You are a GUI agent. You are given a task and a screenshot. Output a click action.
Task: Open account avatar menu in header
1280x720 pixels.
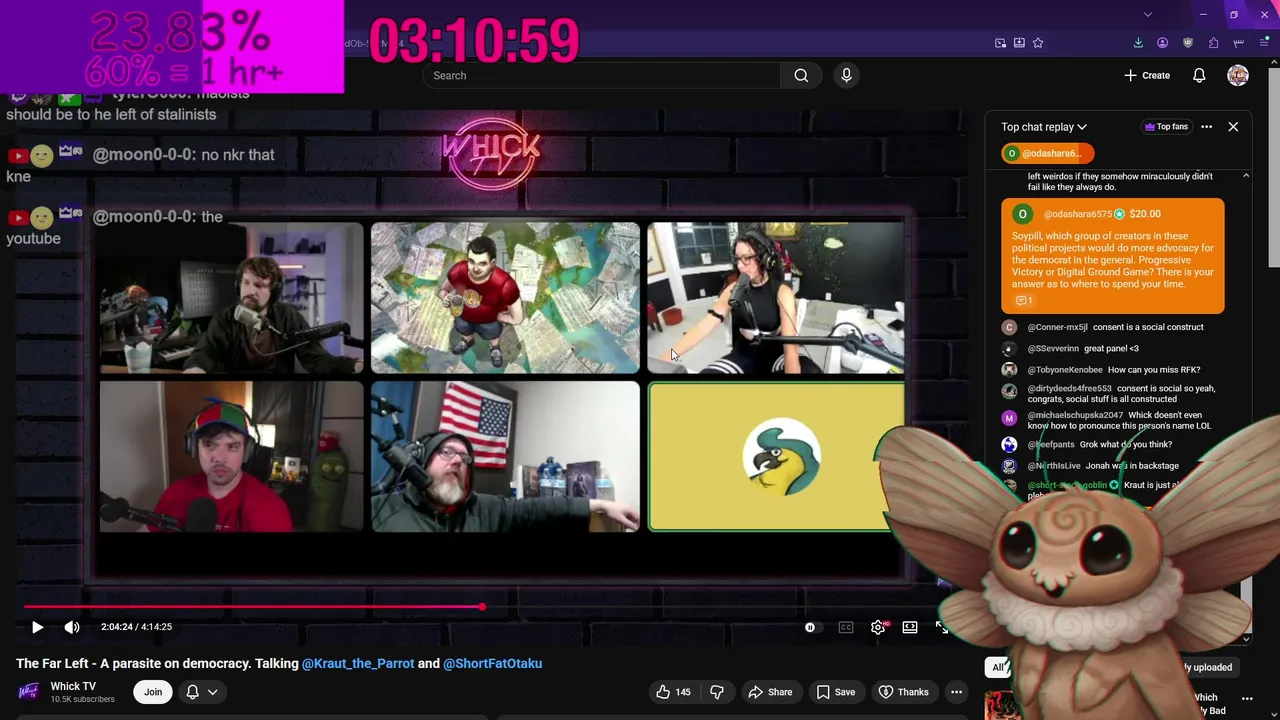pyautogui.click(x=1238, y=75)
